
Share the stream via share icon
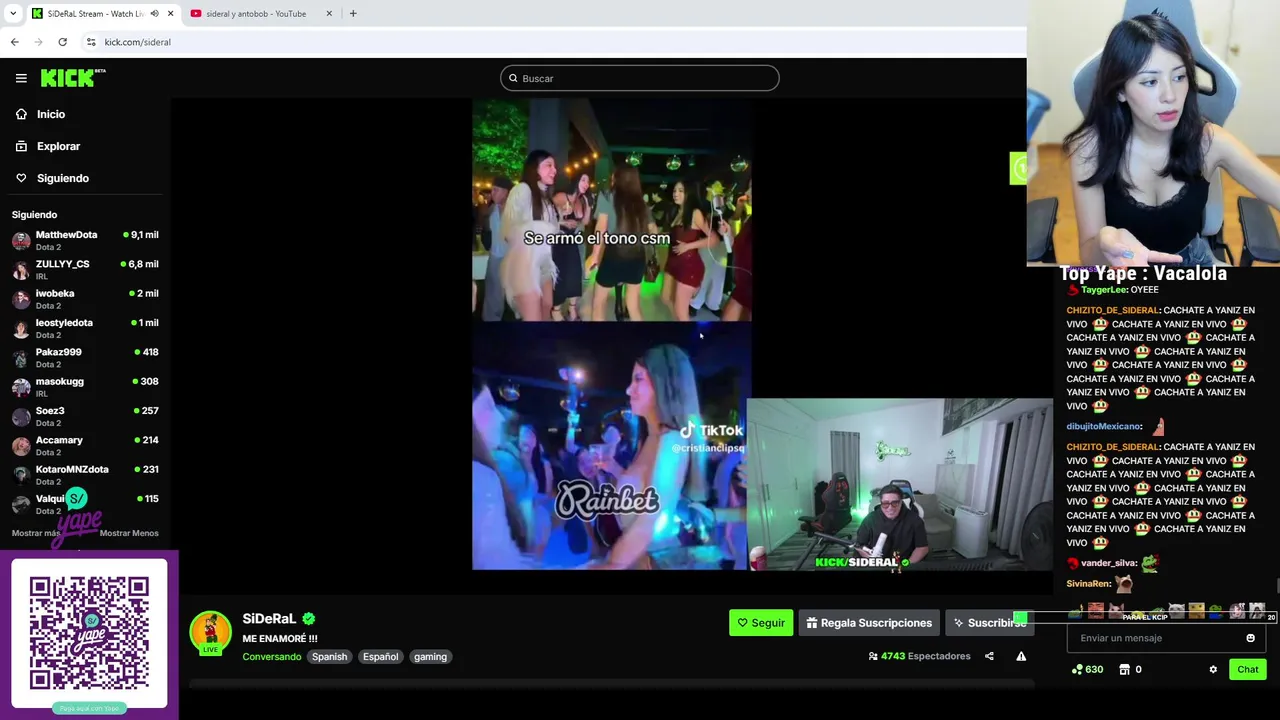pos(989,656)
